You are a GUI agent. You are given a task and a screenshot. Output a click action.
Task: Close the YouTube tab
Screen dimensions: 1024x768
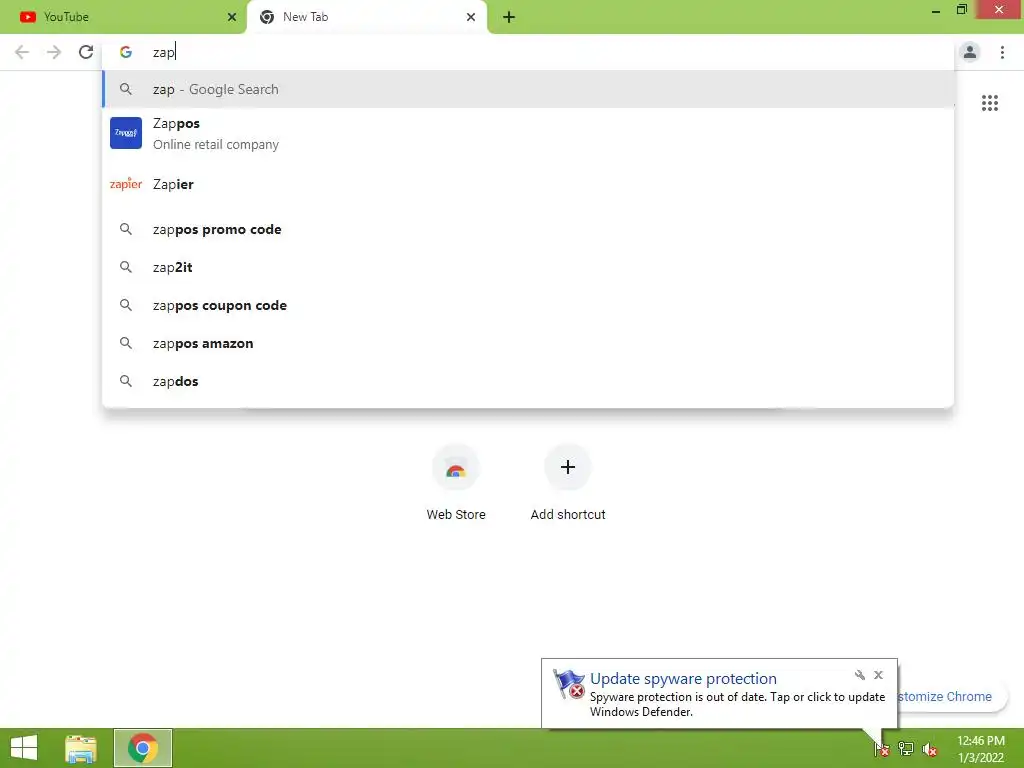click(232, 17)
